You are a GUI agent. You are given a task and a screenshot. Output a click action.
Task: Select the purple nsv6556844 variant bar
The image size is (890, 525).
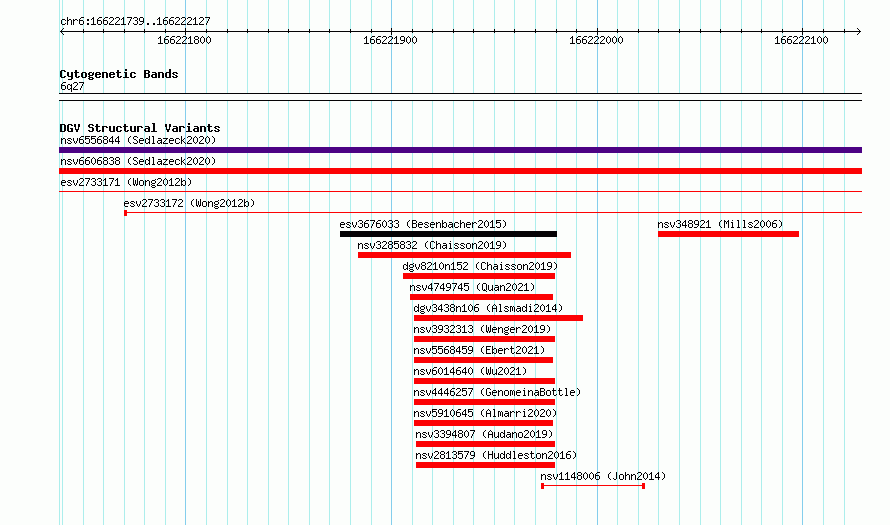pyautogui.click(x=460, y=150)
